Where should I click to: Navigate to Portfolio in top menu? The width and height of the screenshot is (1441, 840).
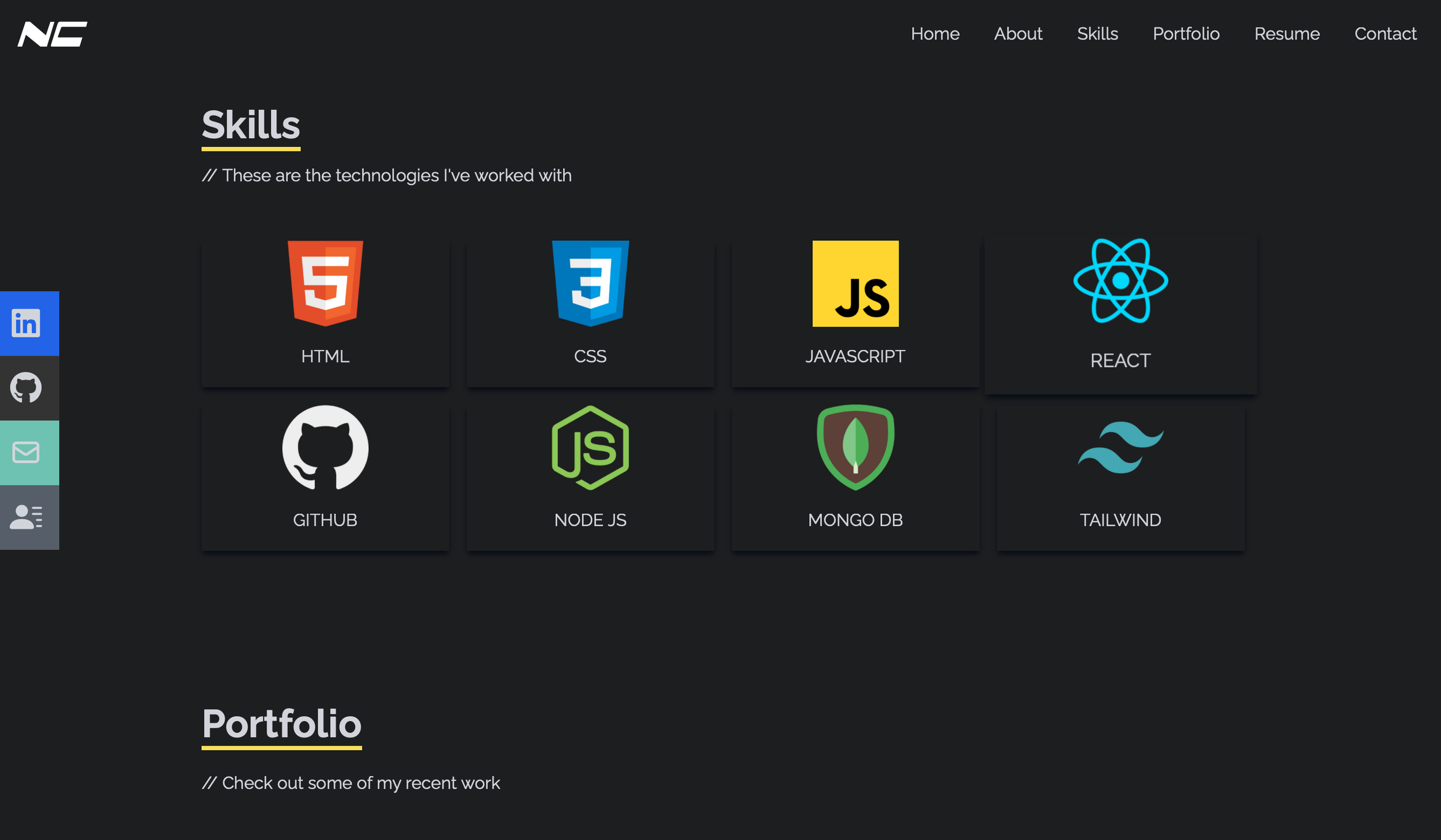click(x=1186, y=34)
